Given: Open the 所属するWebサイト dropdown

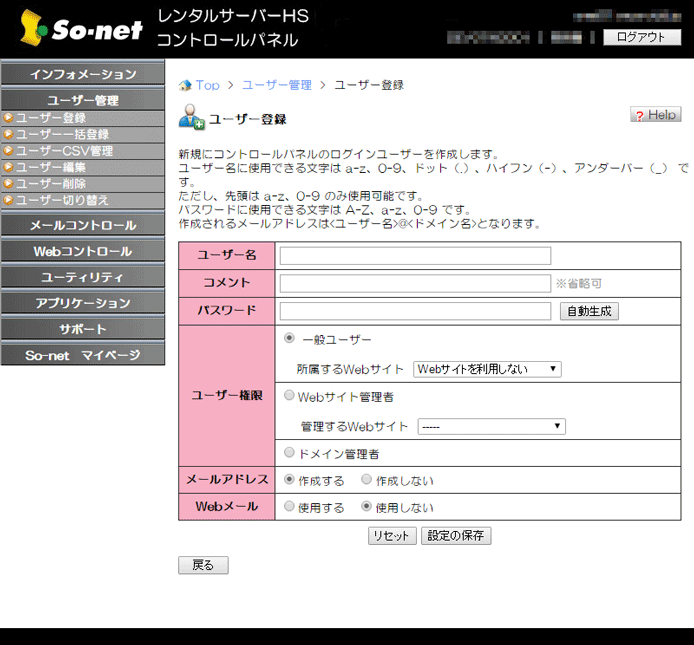Looking at the screenshot, I should click(x=487, y=369).
